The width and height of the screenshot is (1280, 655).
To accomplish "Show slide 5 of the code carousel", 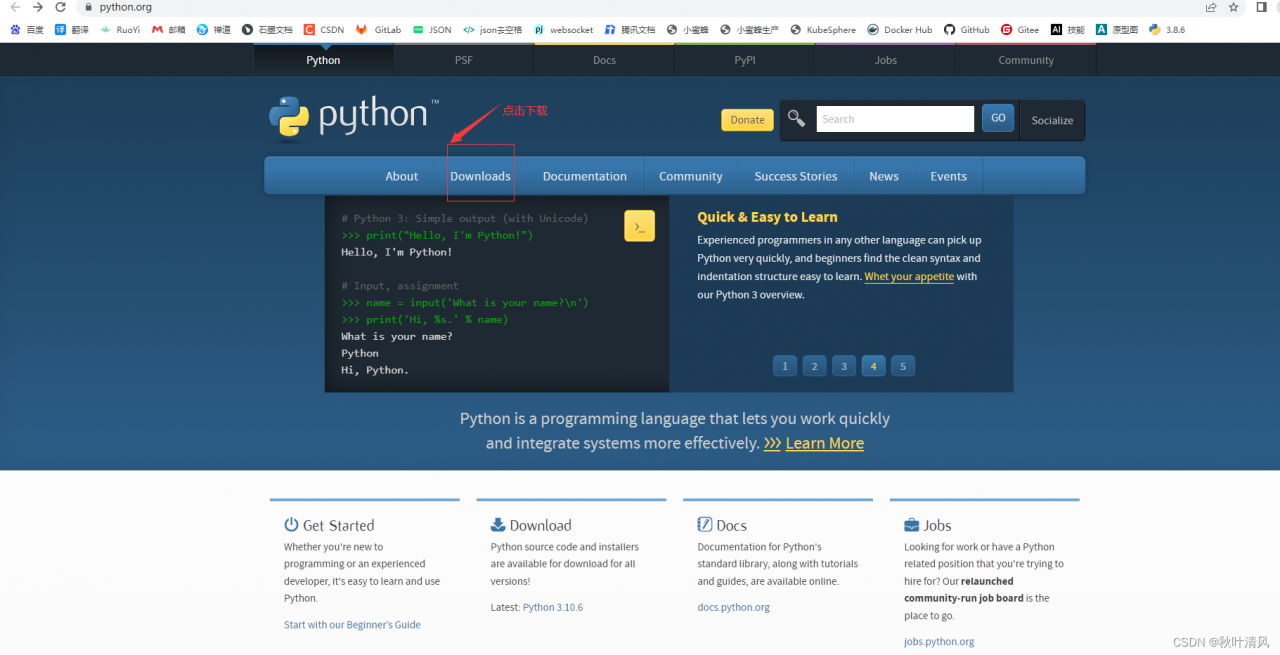I will coord(903,366).
